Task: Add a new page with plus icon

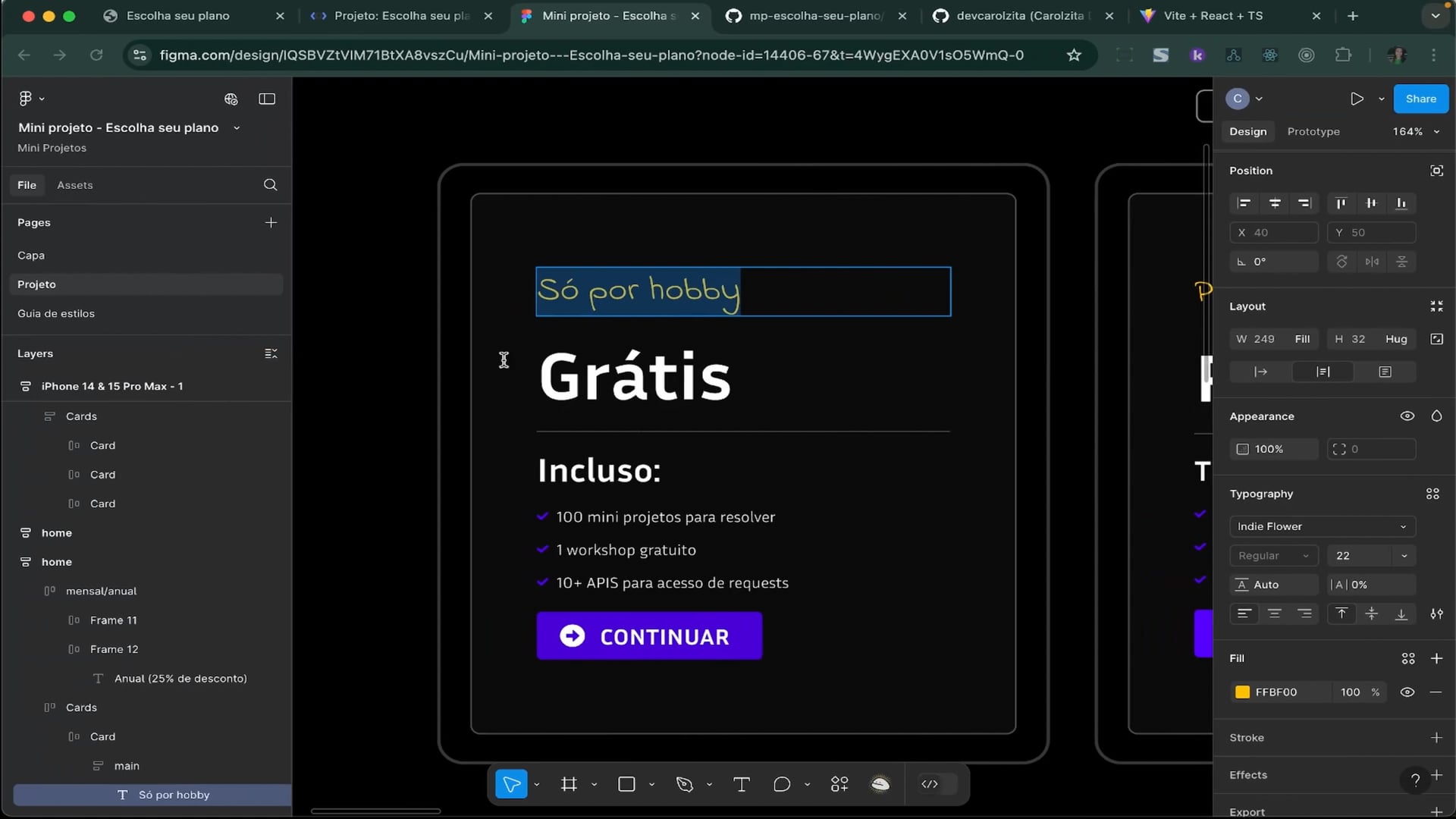Action: tap(271, 222)
